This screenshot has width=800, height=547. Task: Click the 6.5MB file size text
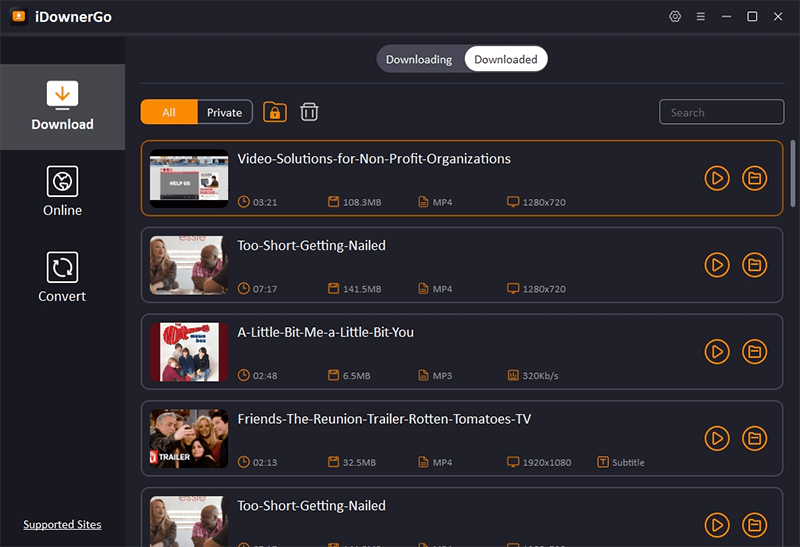pyautogui.click(x=356, y=376)
